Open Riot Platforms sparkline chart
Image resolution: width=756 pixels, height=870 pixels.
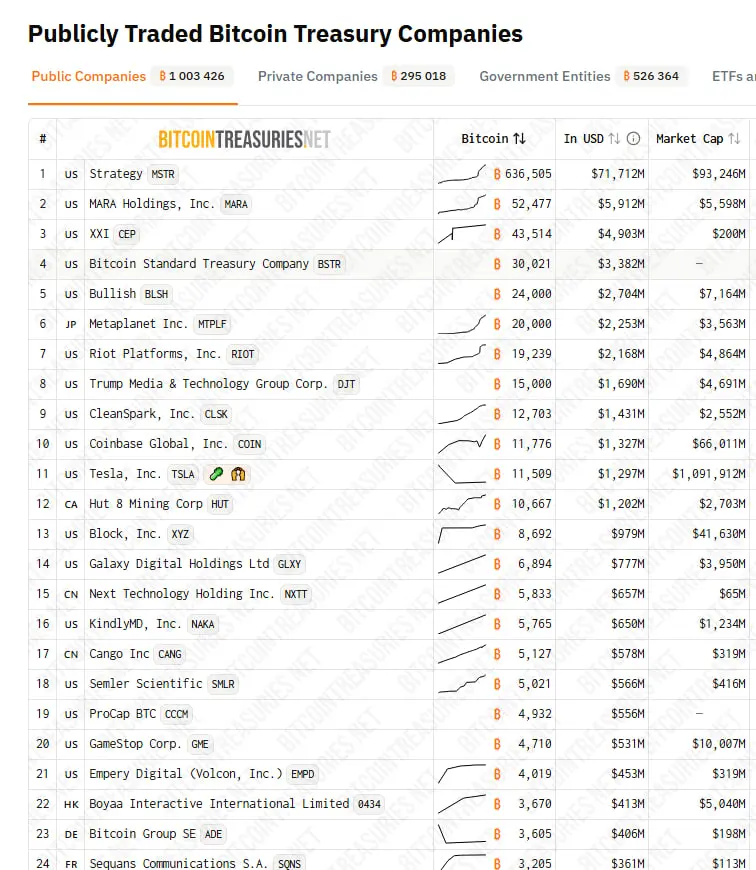[461, 354]
